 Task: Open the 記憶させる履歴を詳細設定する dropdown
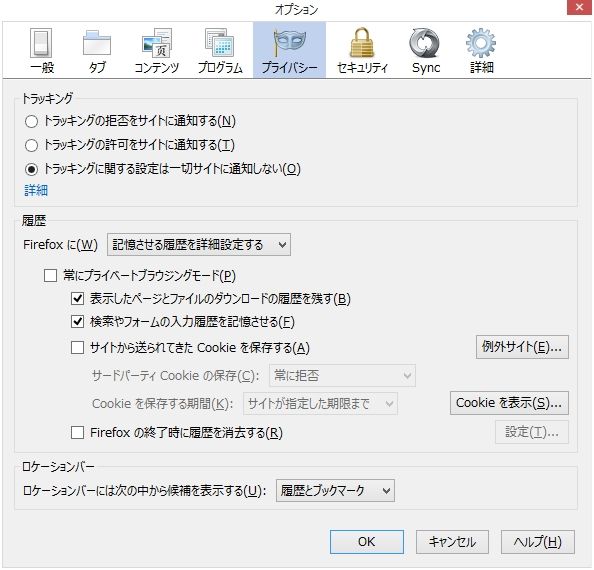199,245
